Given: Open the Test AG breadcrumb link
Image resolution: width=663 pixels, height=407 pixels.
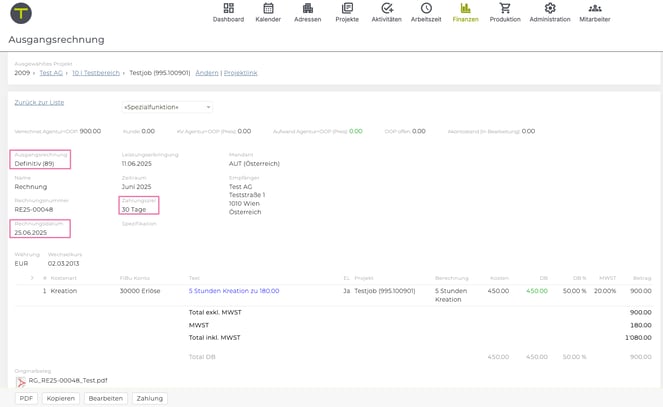Looking at the screenshot, I should tap(51, 73).
